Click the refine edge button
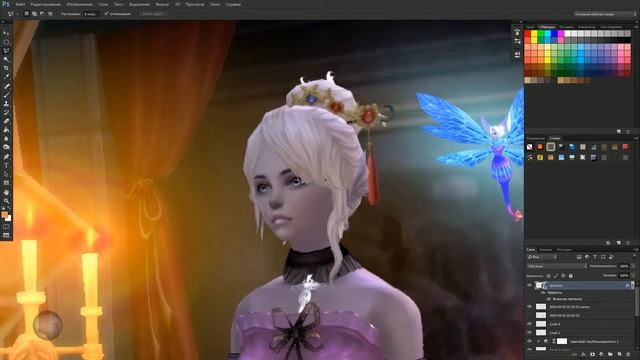Image resolution: width=640 pixels, height=360 pixels. (152, 13)
